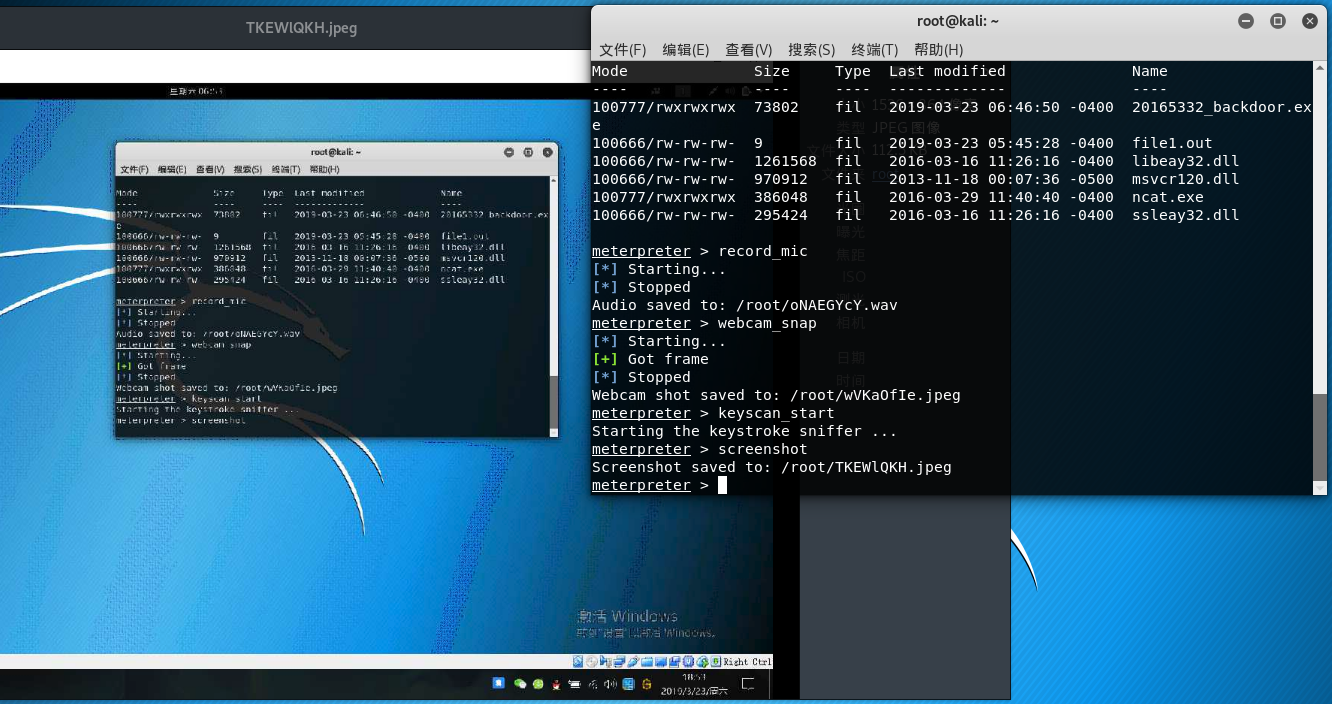The height and width of the screenshot is (704, 1332).
Task: Click the VirtualBox shared folder status icon
Action: tap(647, 662)
